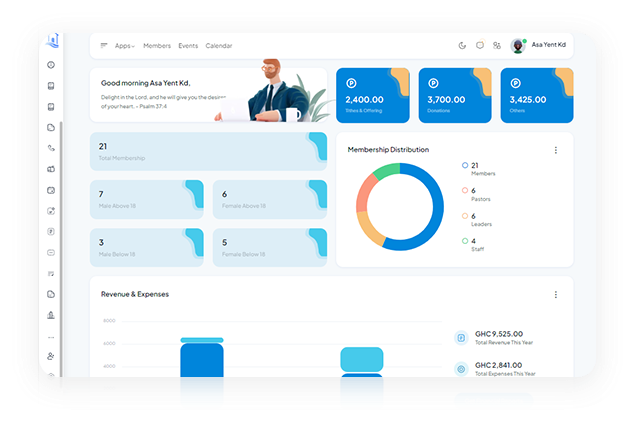Viewport: 635px width, 422px height.
Task: Toggle dark mode with the moon icon
Action: coord(462,45)
